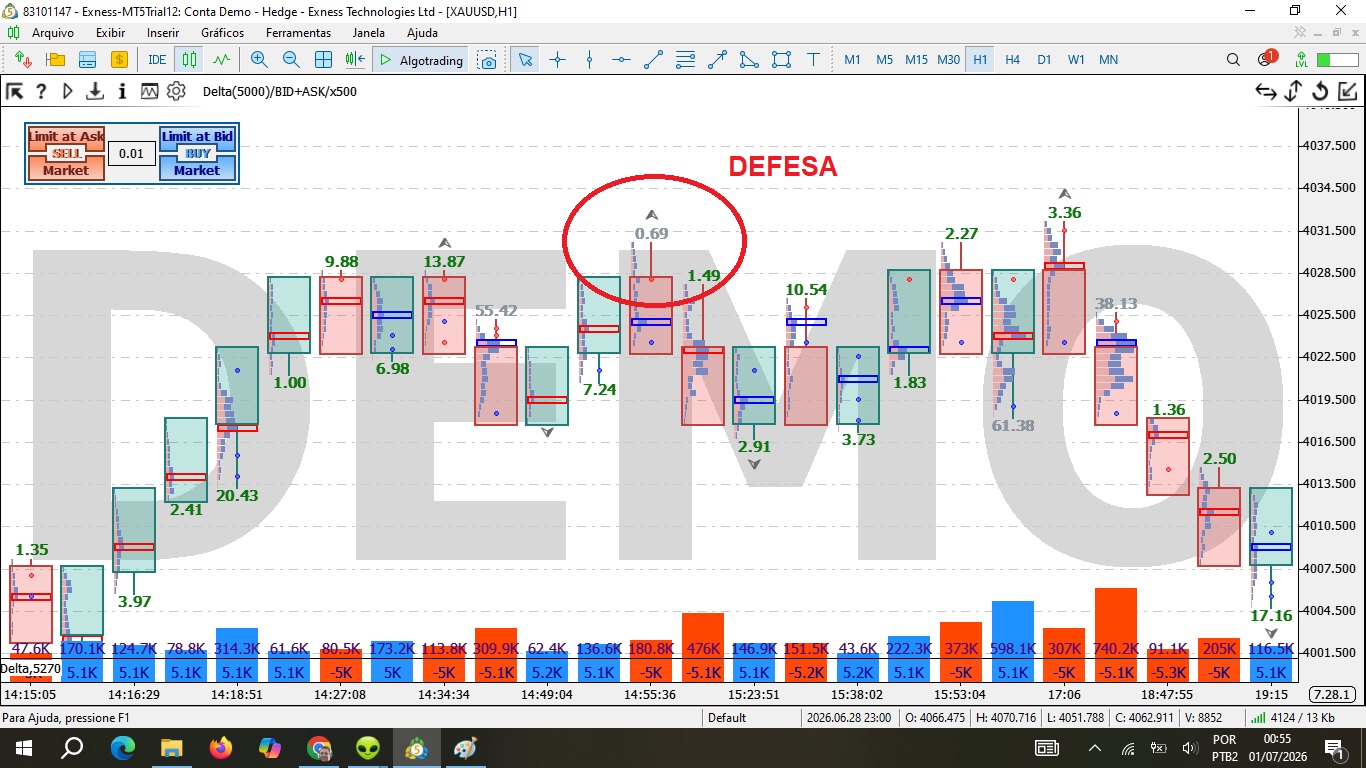
Task: Click the BUY Market button
Action: 197,170
